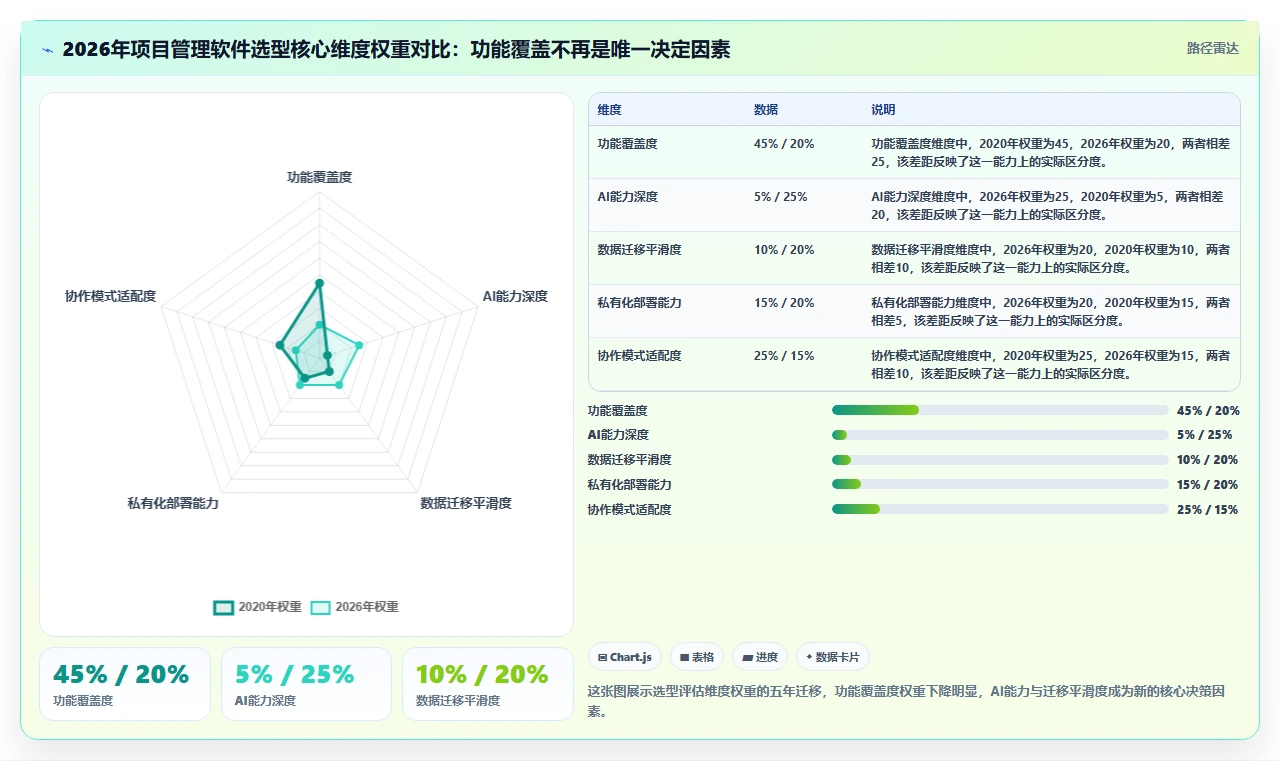Click the 2026年权重 legend color box
Image resolution: width=1280 pixels, height=761 pixels.
pyautogui.click(x=321, y=607)
